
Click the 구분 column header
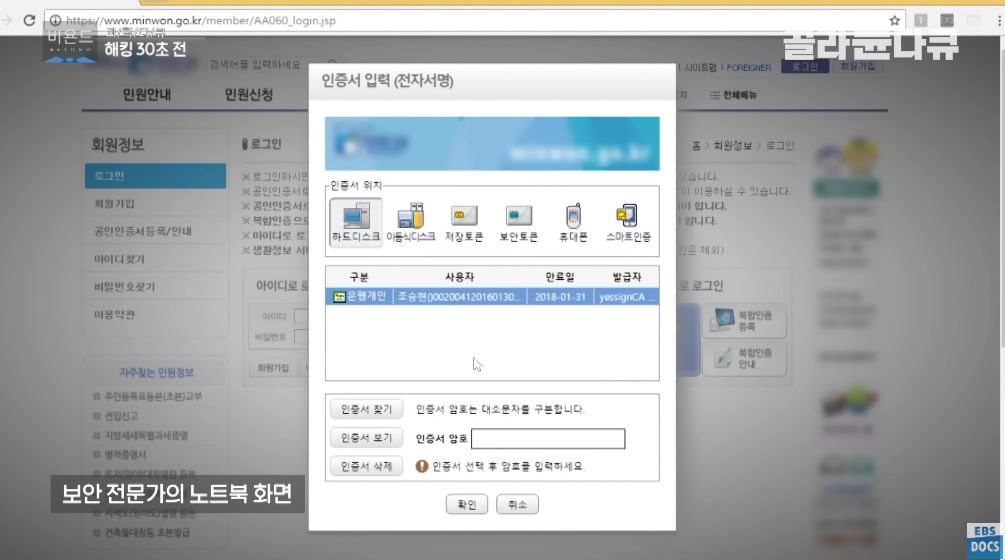359,277
